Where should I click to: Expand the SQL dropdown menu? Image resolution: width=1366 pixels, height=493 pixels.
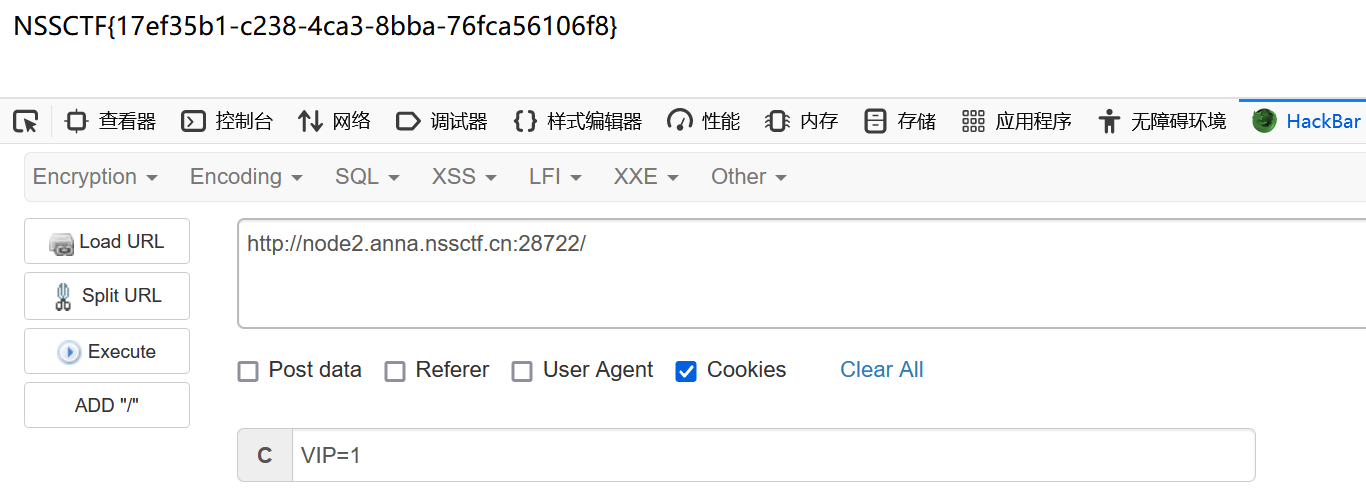[367, 177]
